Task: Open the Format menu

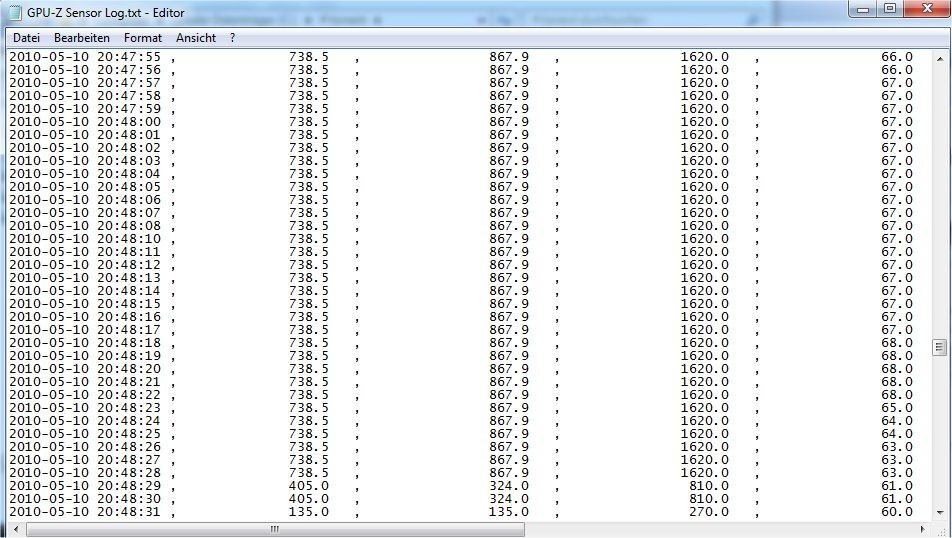Action: click(143, 38)
